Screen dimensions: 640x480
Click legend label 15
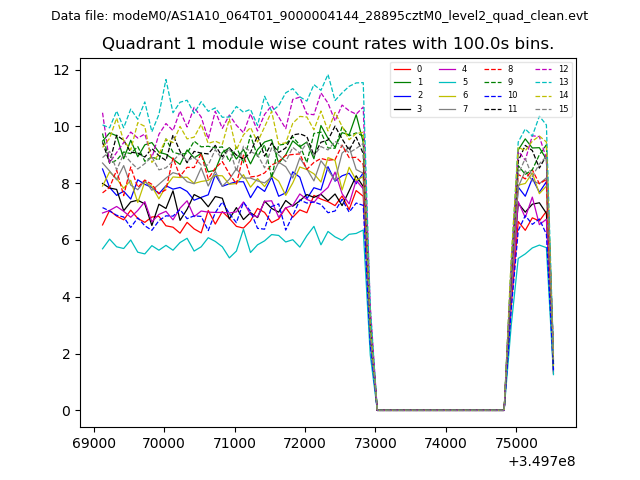563,108
